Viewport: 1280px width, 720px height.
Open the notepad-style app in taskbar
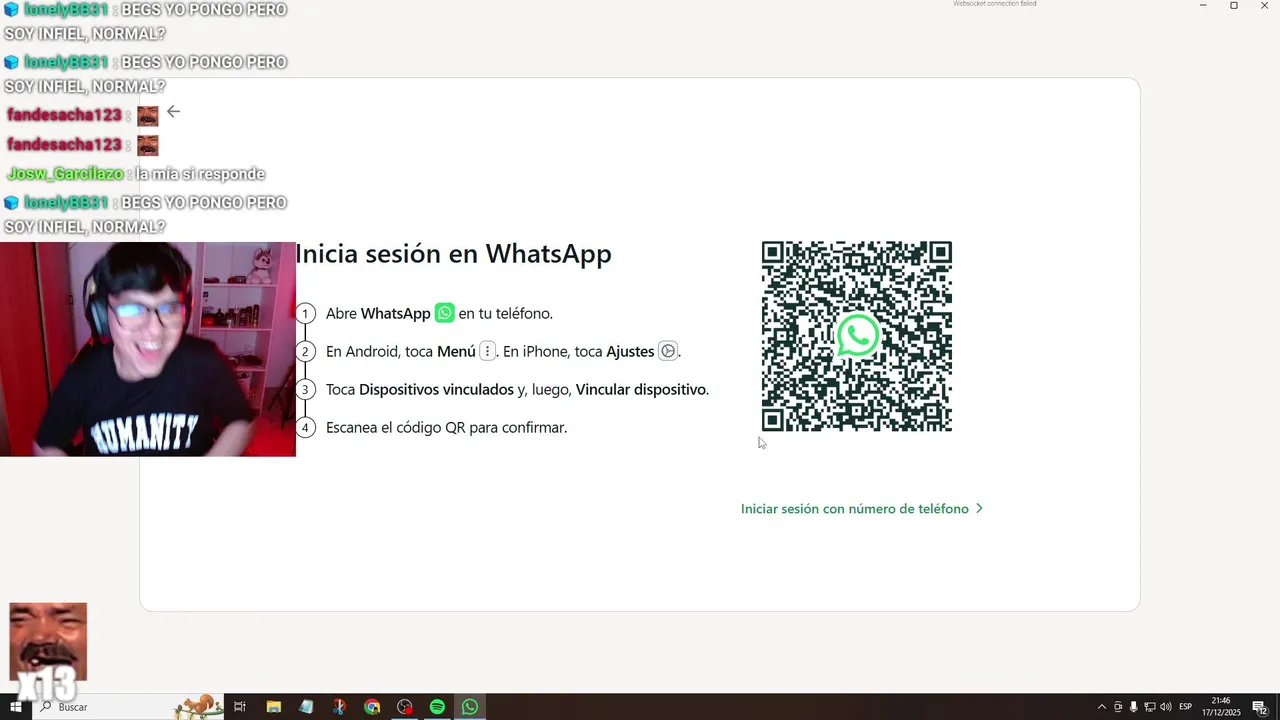(x=306, y=707)
